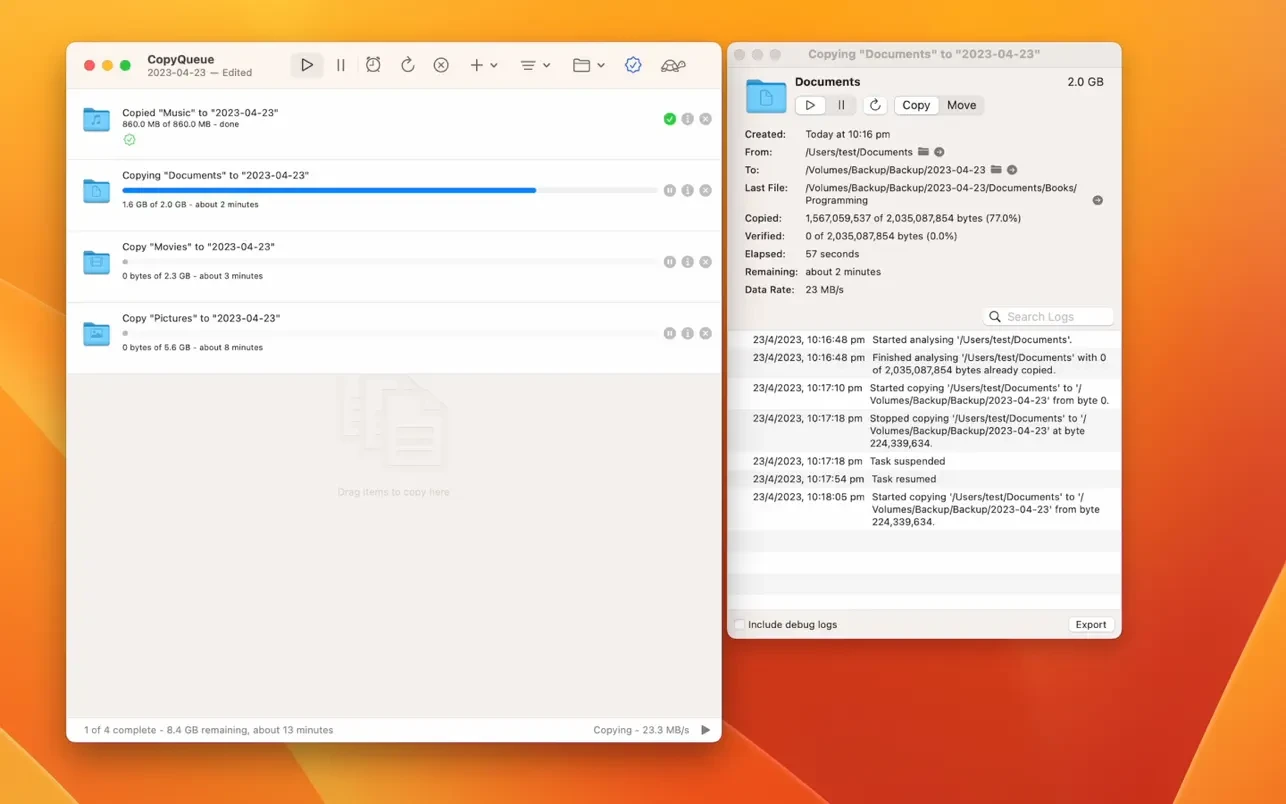The height and width of the screenshot is (804, 1286).
Task: Remove the Pictures task from the queue
Action: point(705,333)
